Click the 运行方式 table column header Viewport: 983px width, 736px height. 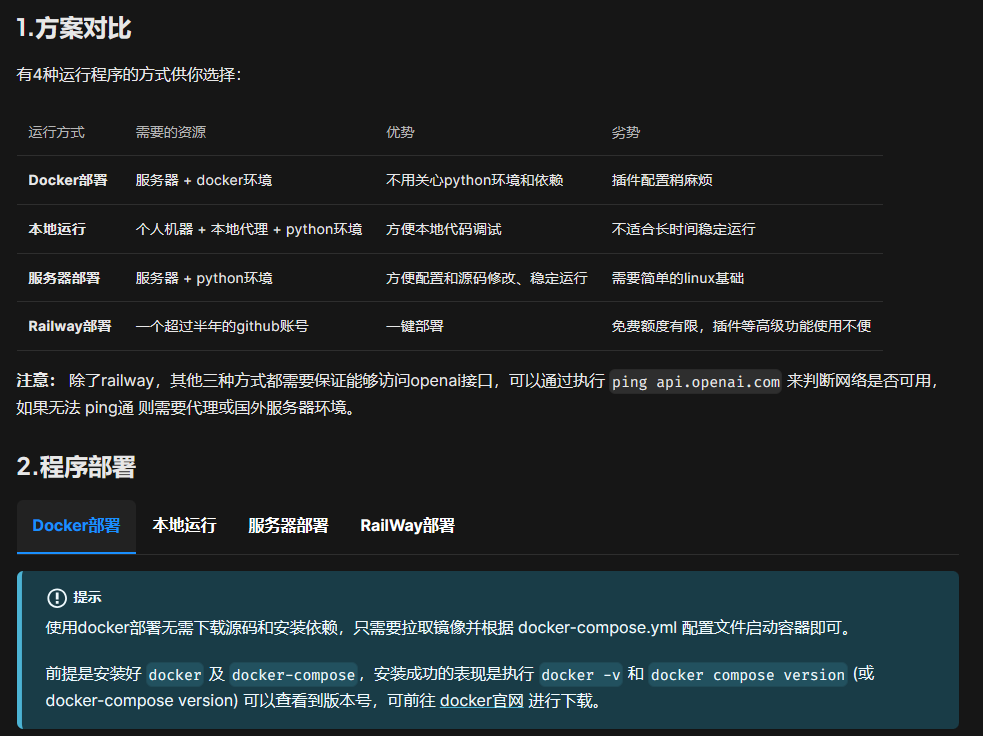pos(56,132)
